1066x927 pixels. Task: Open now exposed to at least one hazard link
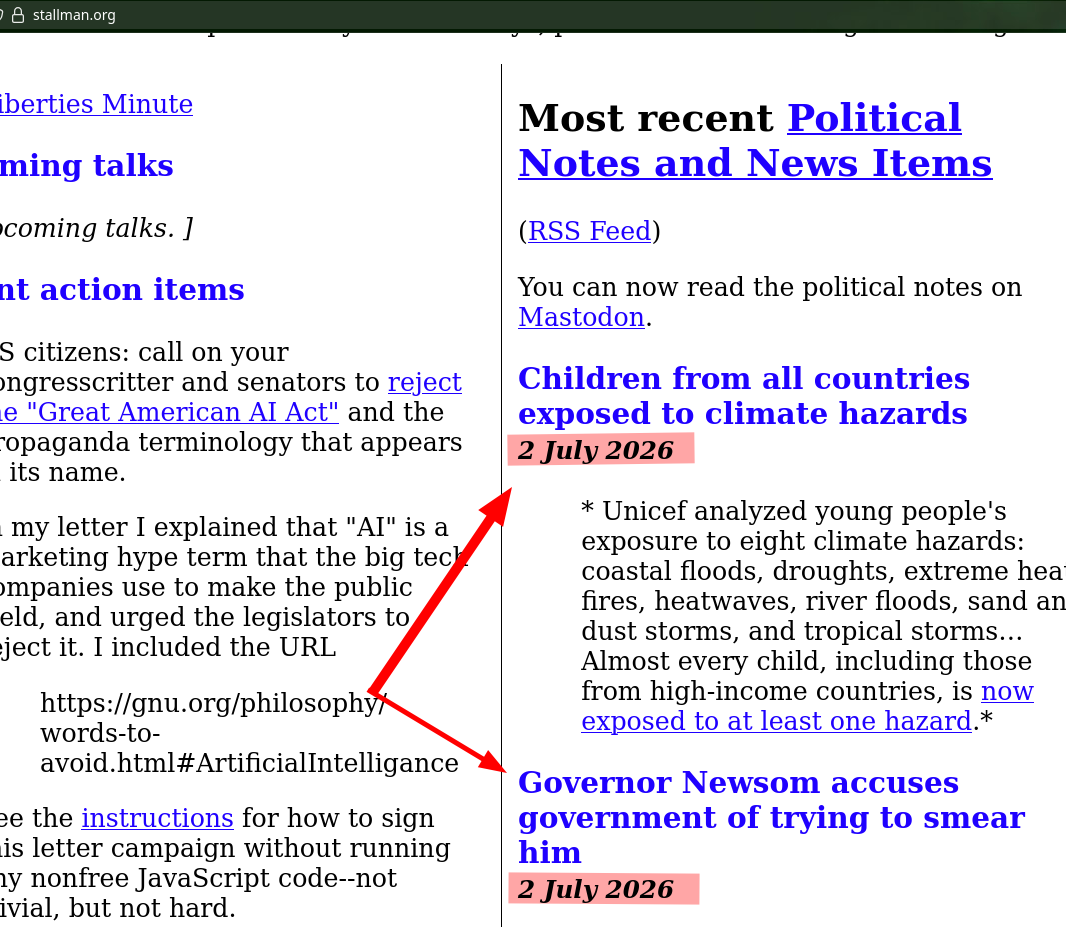pyautogui.click(x=807, y=706)
